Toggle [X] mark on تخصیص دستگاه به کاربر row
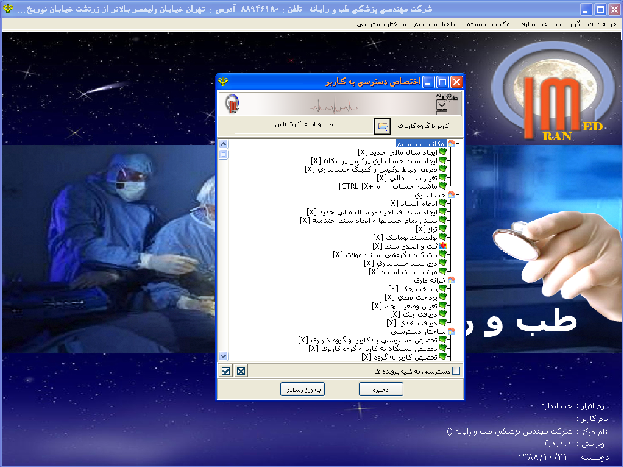 [x=313, y=349]
